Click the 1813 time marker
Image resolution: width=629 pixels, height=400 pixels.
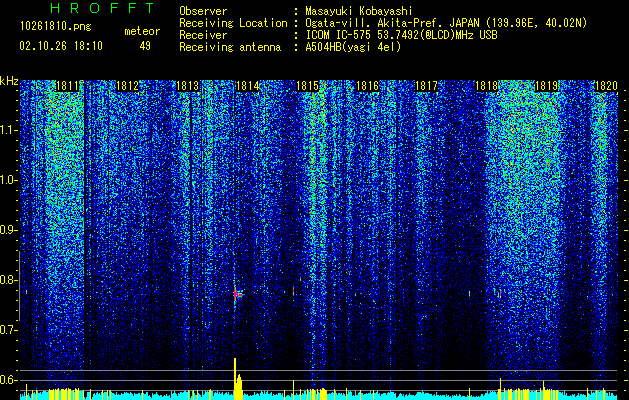pos(187,86)
